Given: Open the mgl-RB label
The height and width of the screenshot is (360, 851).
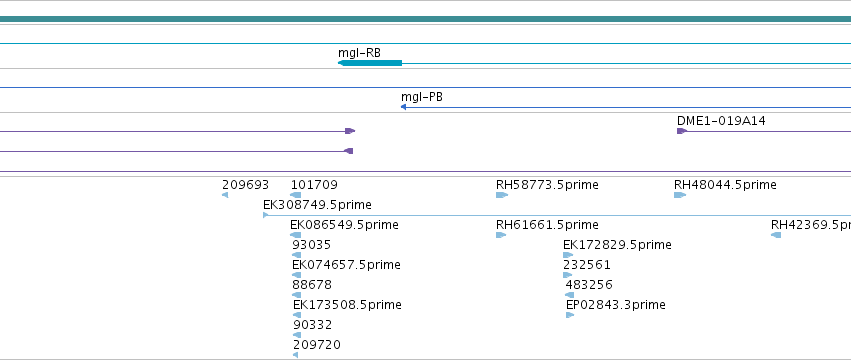Looking at the screenshot, I should (x=359, y=53).
